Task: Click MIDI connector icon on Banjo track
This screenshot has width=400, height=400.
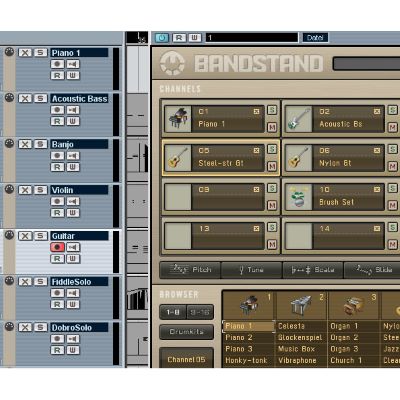Action: (9, 143)
